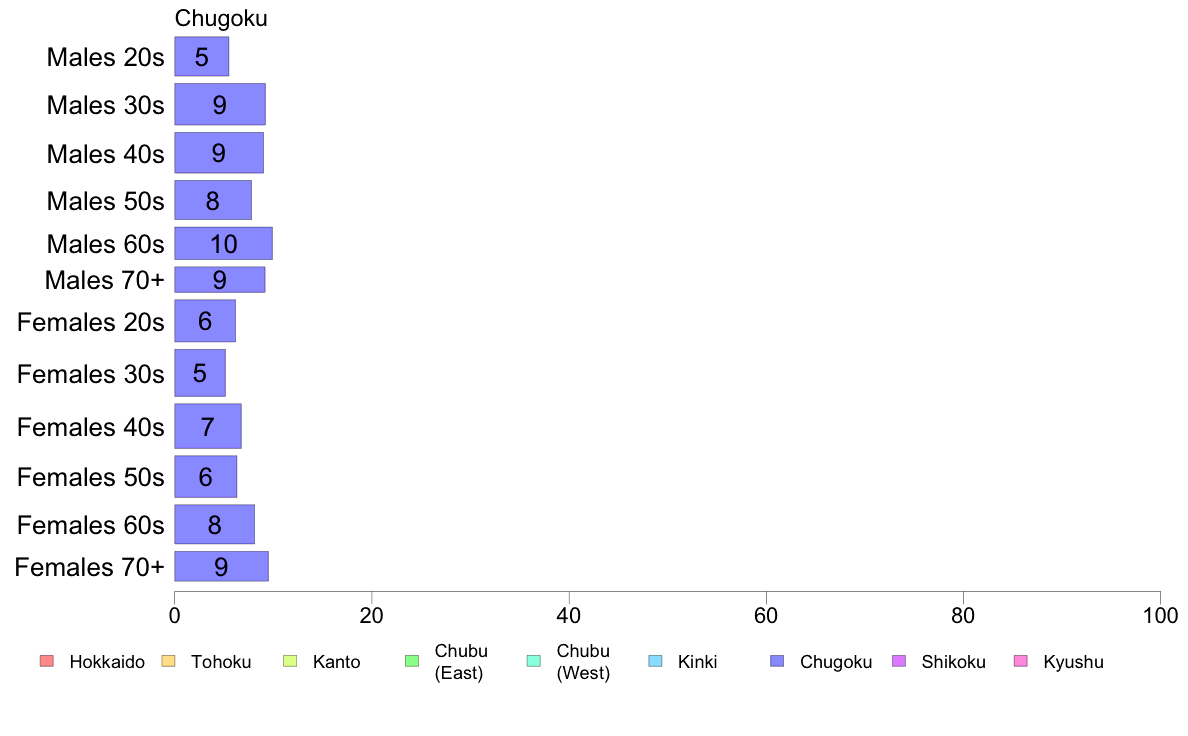Select the Males 20s bar
1188x736 pixels.
pos(202,57)
